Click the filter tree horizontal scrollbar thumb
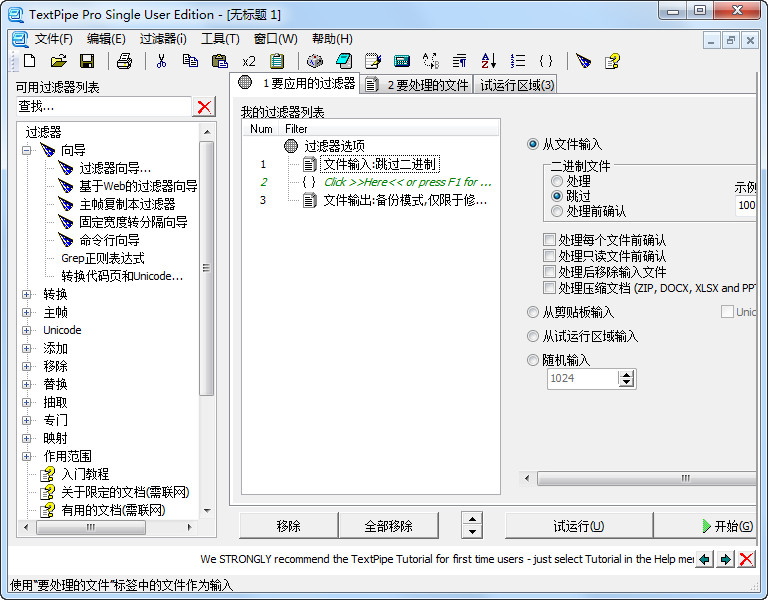 pyautogui.click(x=91, y=528)
